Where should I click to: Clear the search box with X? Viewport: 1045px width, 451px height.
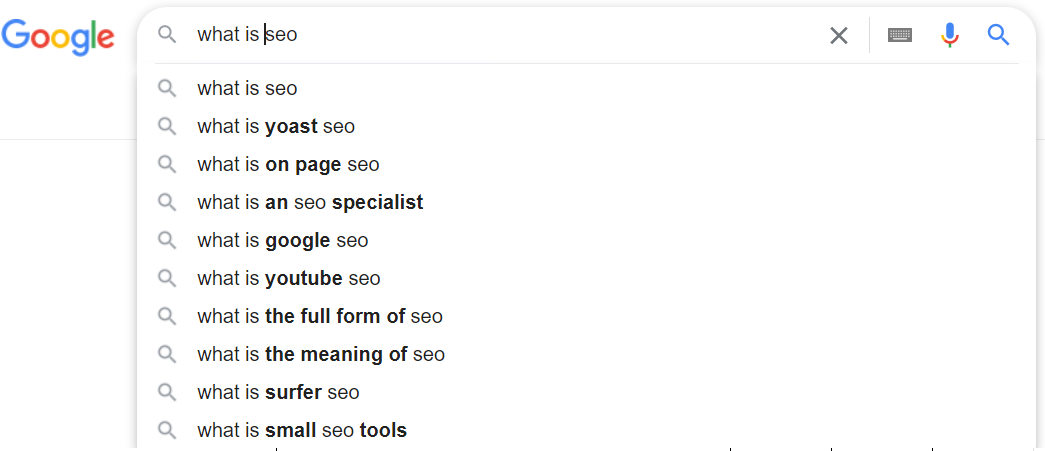(838, 35)
